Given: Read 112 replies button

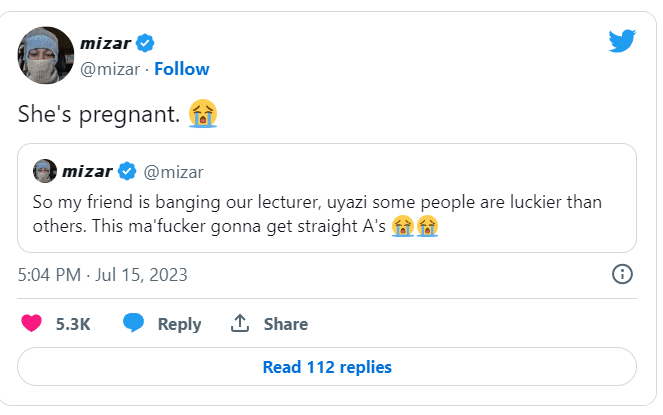Looking at the screenshot, I should tap(327, 367).
